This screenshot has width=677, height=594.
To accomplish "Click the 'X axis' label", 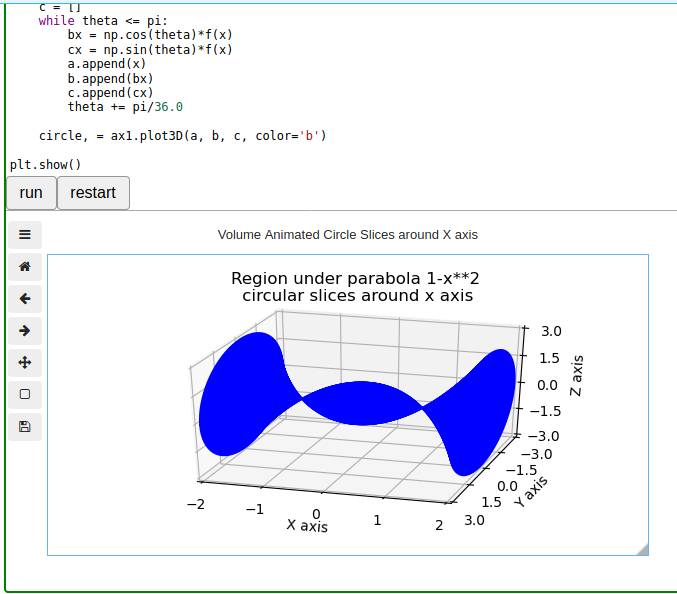I will click(307, 526).
